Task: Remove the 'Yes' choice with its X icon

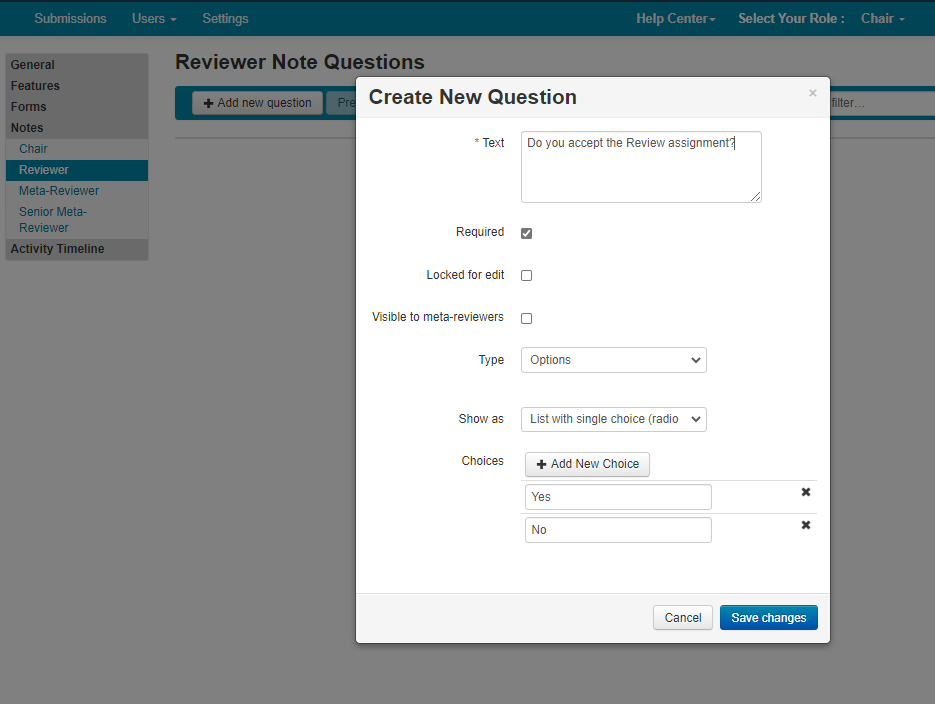Action: 806,493
